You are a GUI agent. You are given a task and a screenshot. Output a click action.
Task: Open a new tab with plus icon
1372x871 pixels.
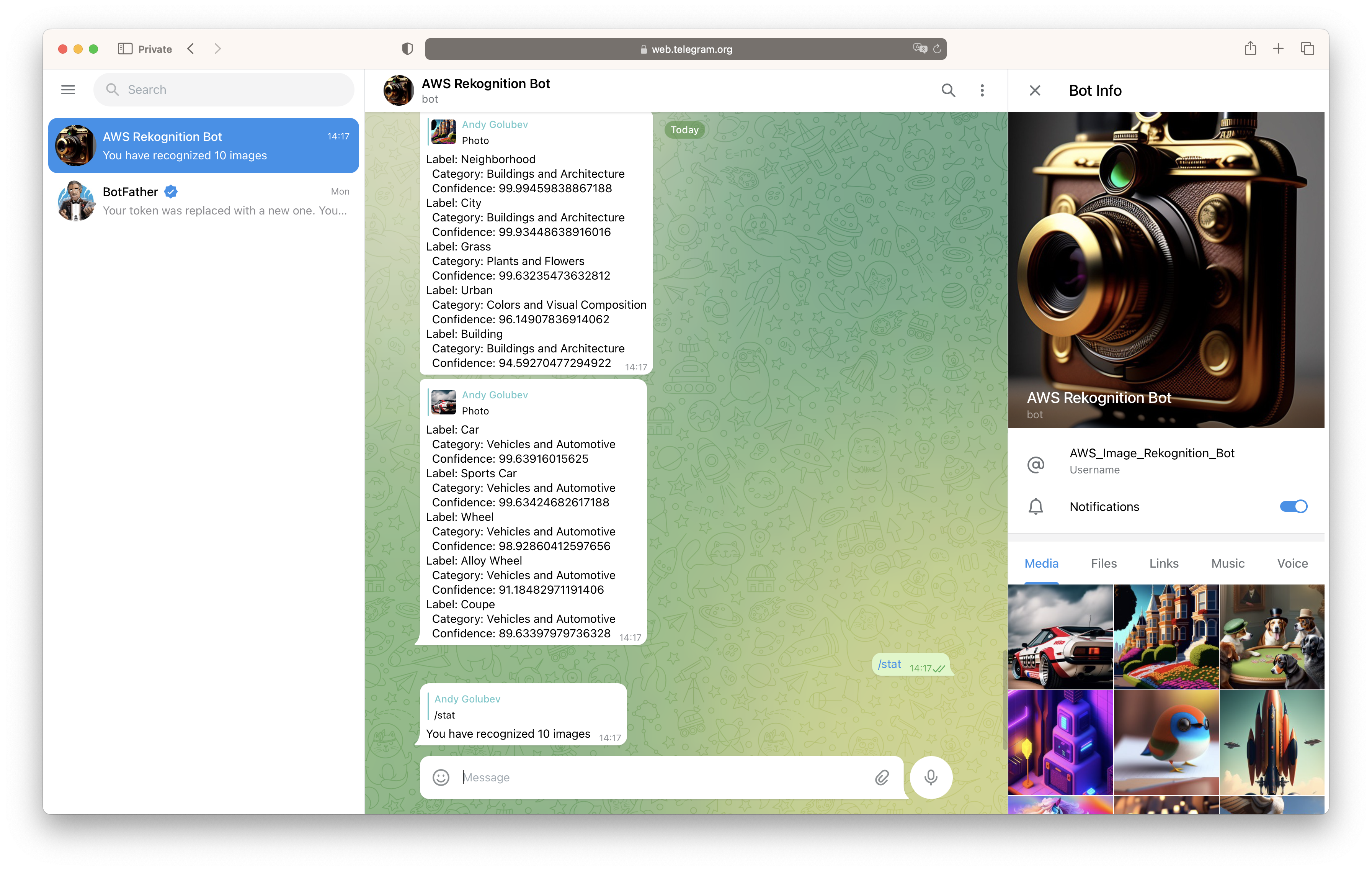(x=1278, y=48)
